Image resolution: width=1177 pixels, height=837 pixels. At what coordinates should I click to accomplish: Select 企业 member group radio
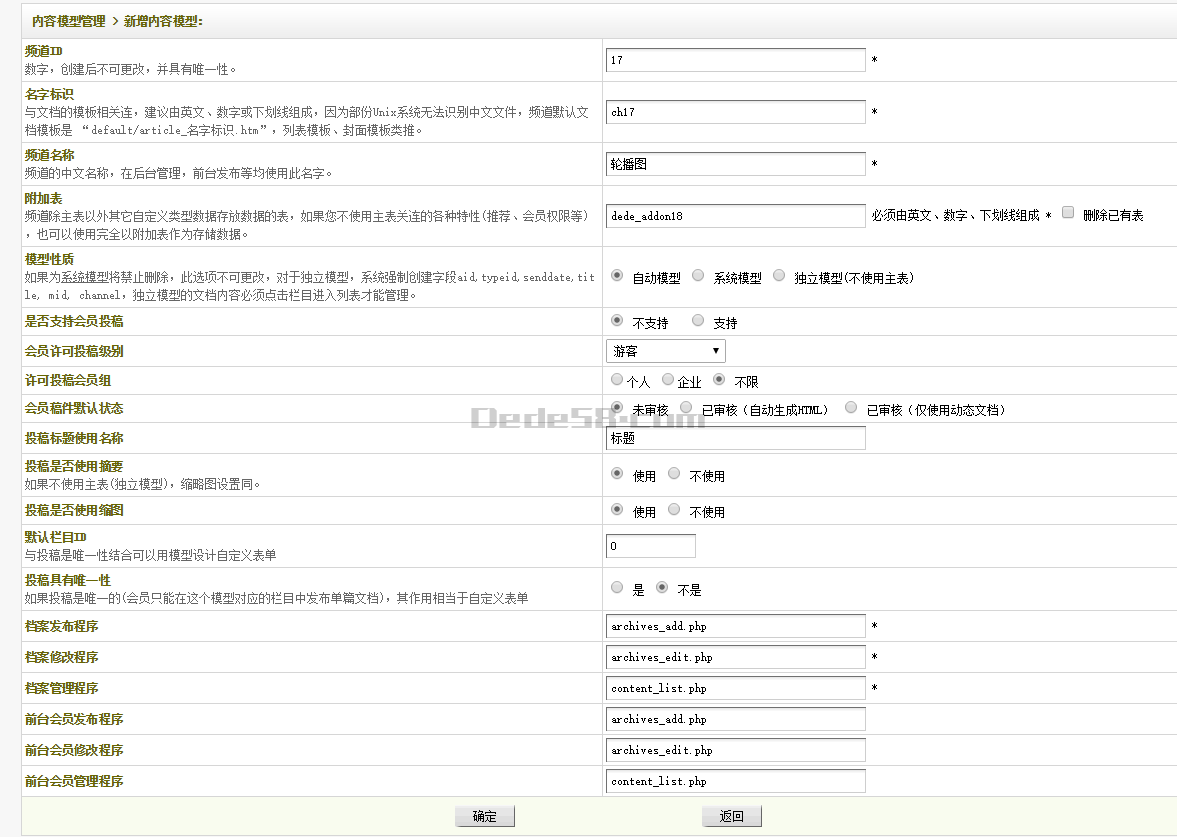668,380
